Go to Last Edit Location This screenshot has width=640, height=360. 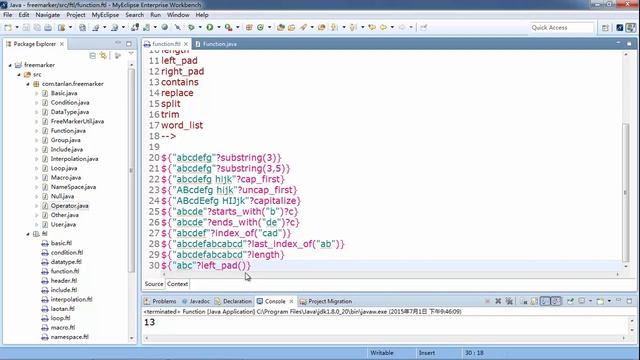click(372, 27)
